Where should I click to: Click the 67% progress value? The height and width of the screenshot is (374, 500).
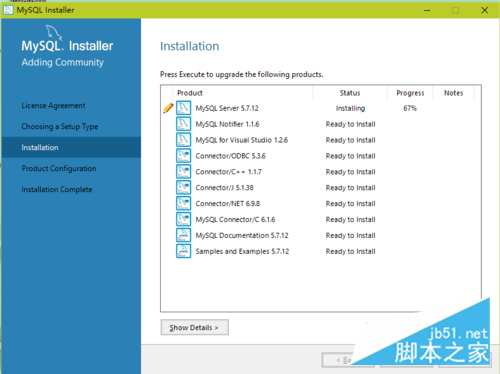tap(410, 108)
